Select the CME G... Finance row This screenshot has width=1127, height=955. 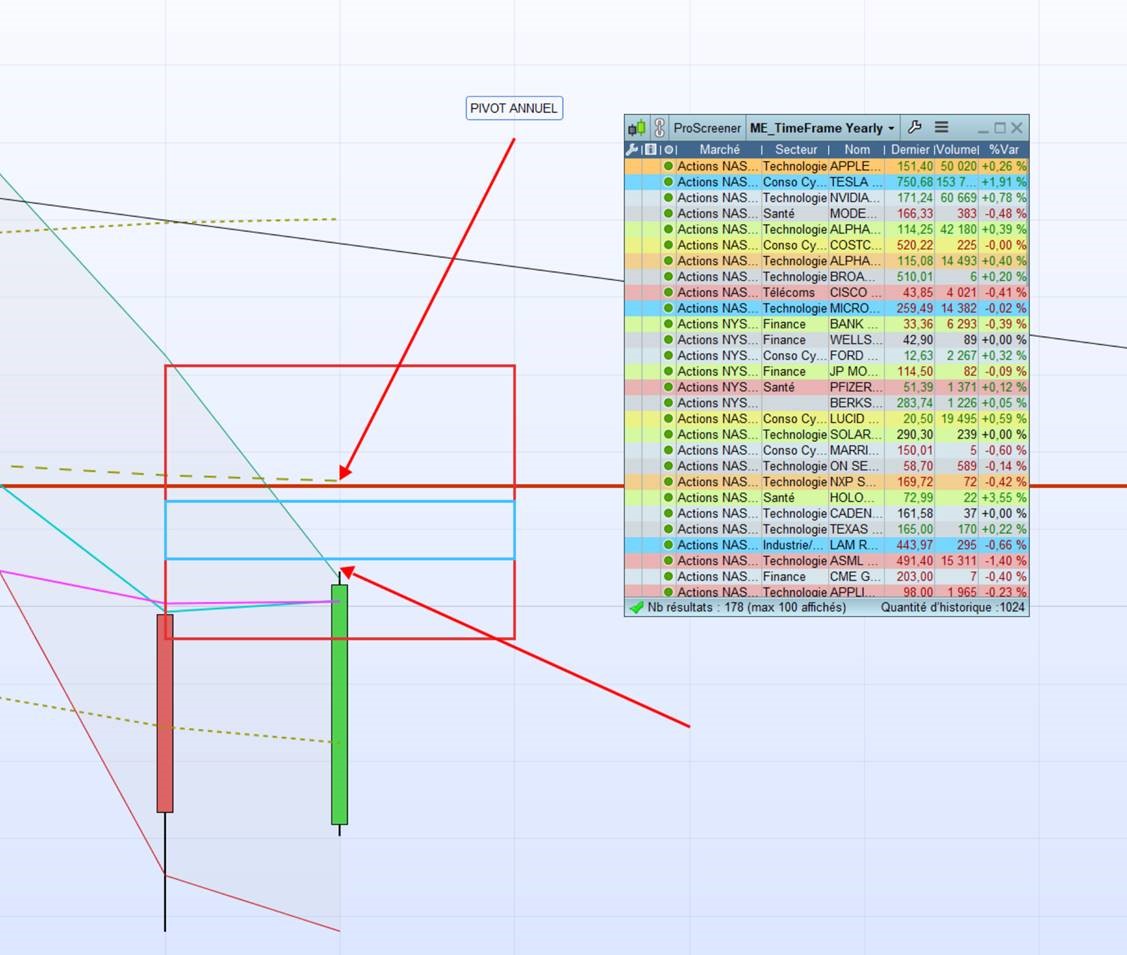(827, 577)
